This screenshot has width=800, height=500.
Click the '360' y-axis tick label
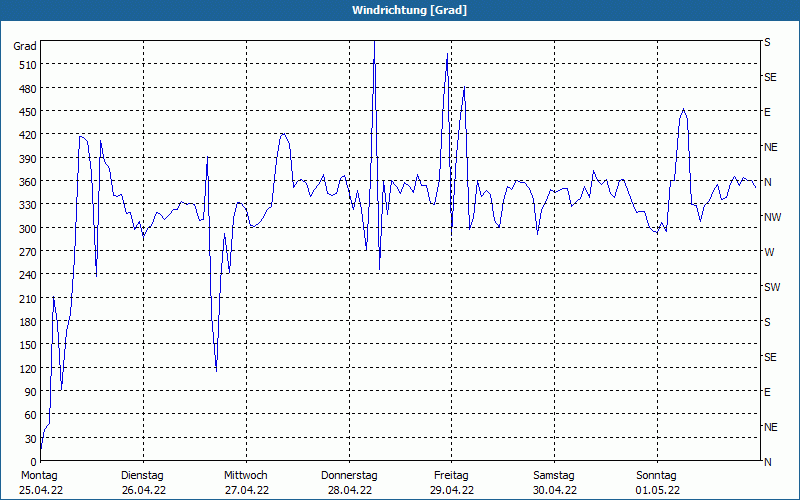[28, 182]
